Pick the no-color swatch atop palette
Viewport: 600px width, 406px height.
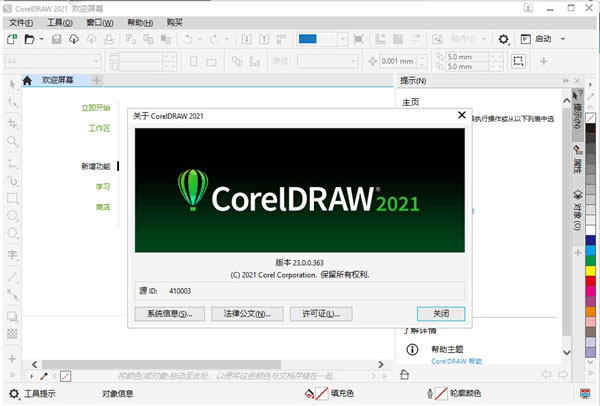tap(590, 117)
